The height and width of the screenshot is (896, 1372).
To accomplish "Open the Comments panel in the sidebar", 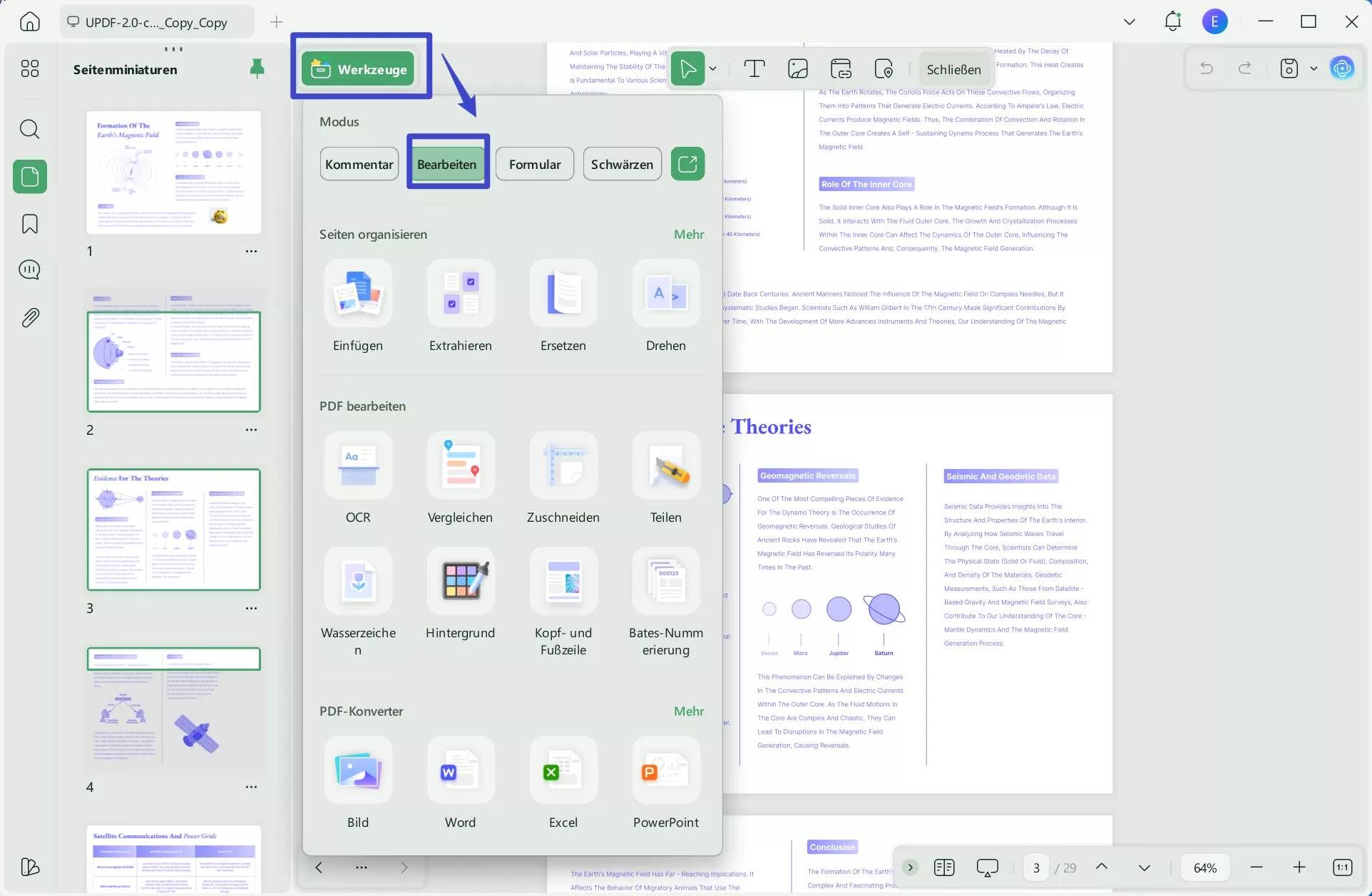I will tap(29, 269).
